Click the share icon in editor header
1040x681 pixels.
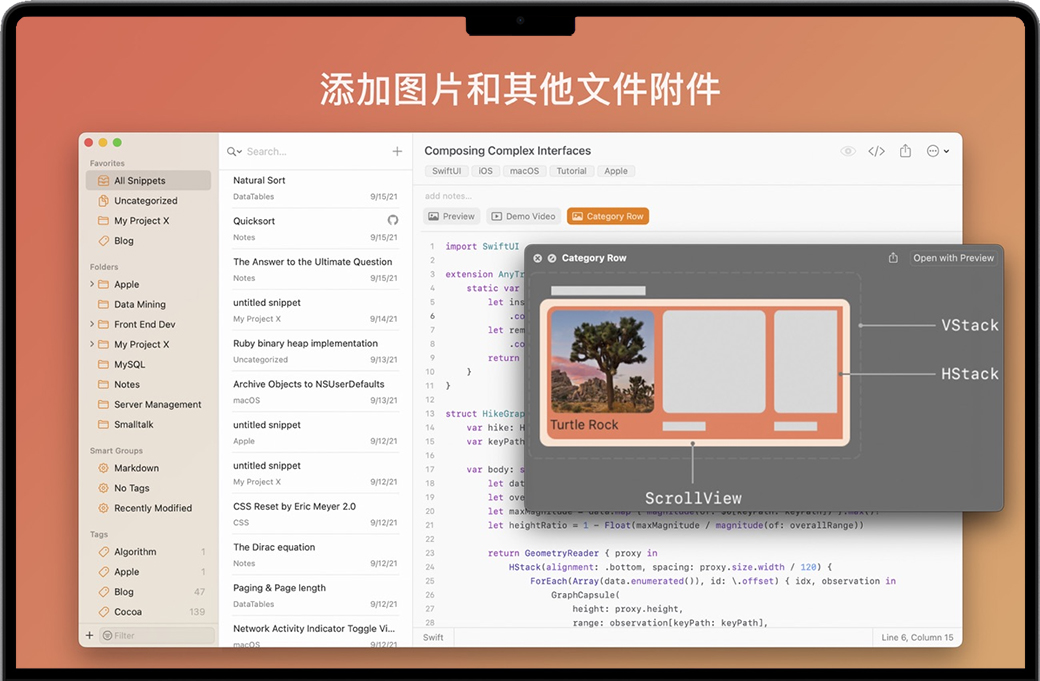[x=905, y=151]
